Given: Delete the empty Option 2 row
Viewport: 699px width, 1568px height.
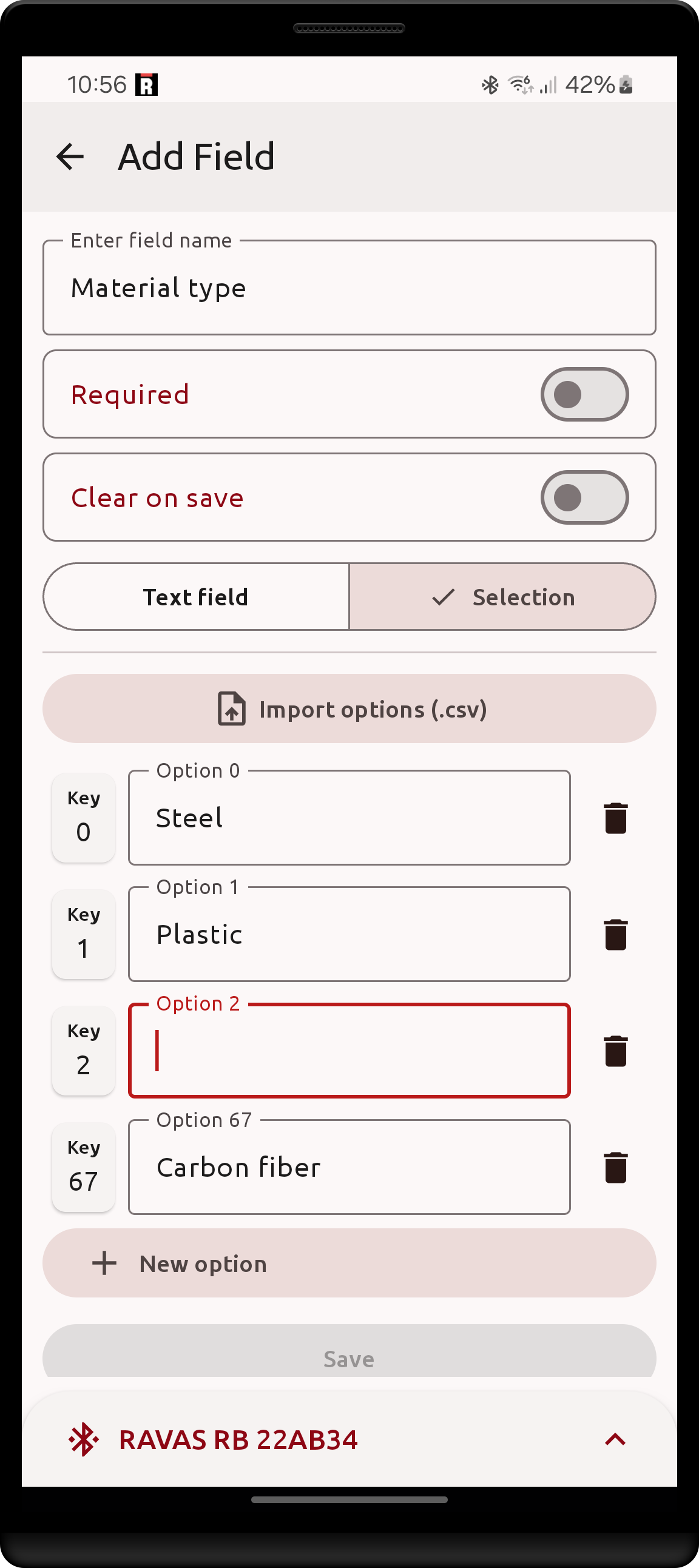Looking at the screenshot, I should (x=615, y=1051).
